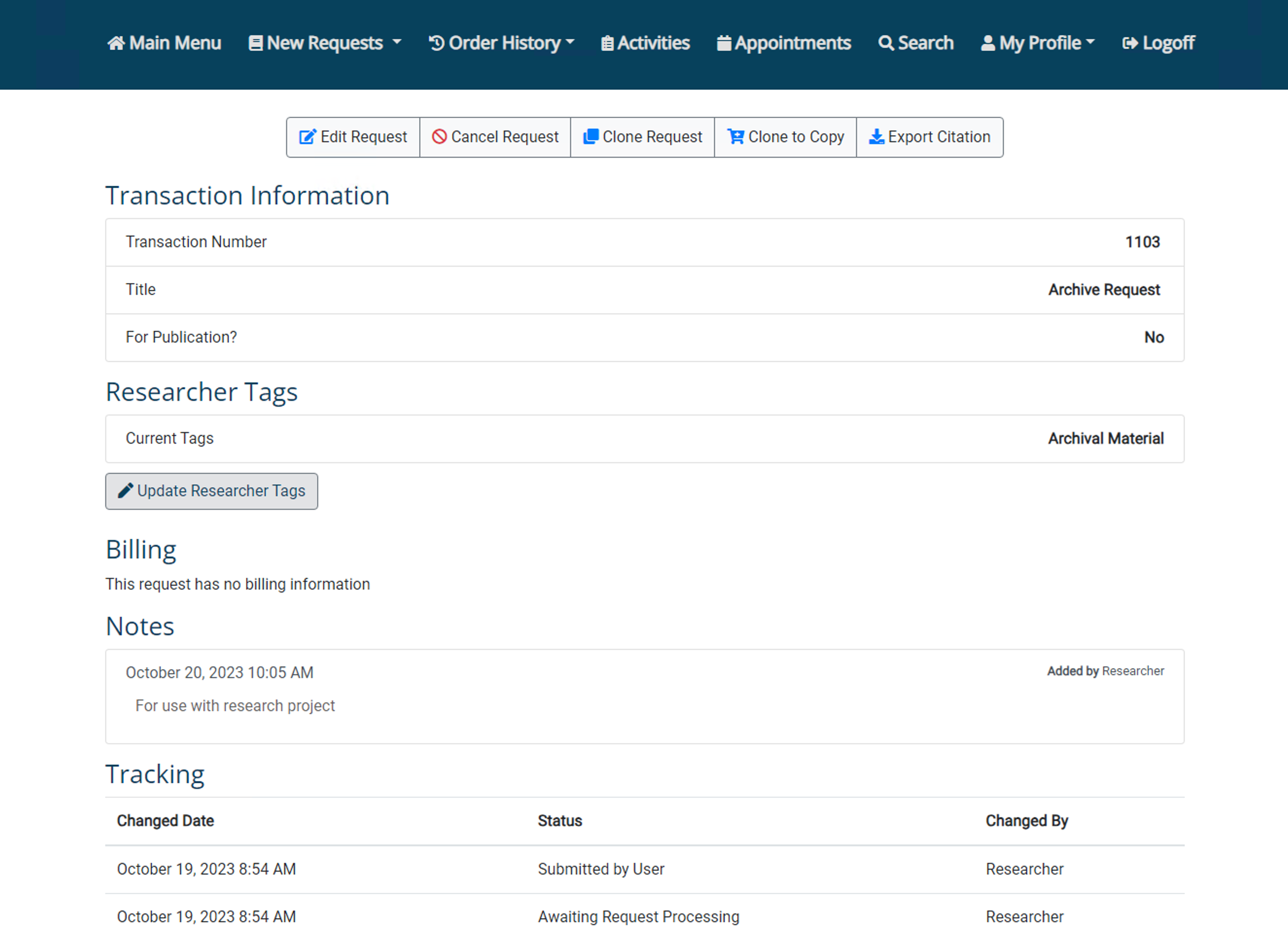Screen dimensions: 1288x938
Task: Click the copy icon on Clone Request
Action: [x=591, y=136]
